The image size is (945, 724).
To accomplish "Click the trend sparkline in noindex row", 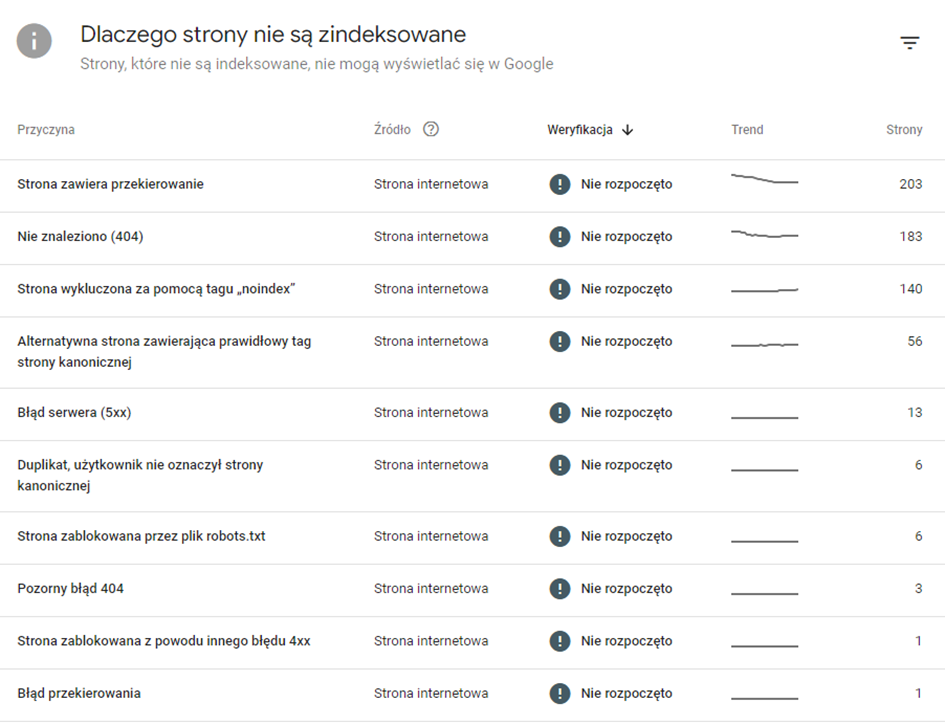I will click(x=764, y=291).
